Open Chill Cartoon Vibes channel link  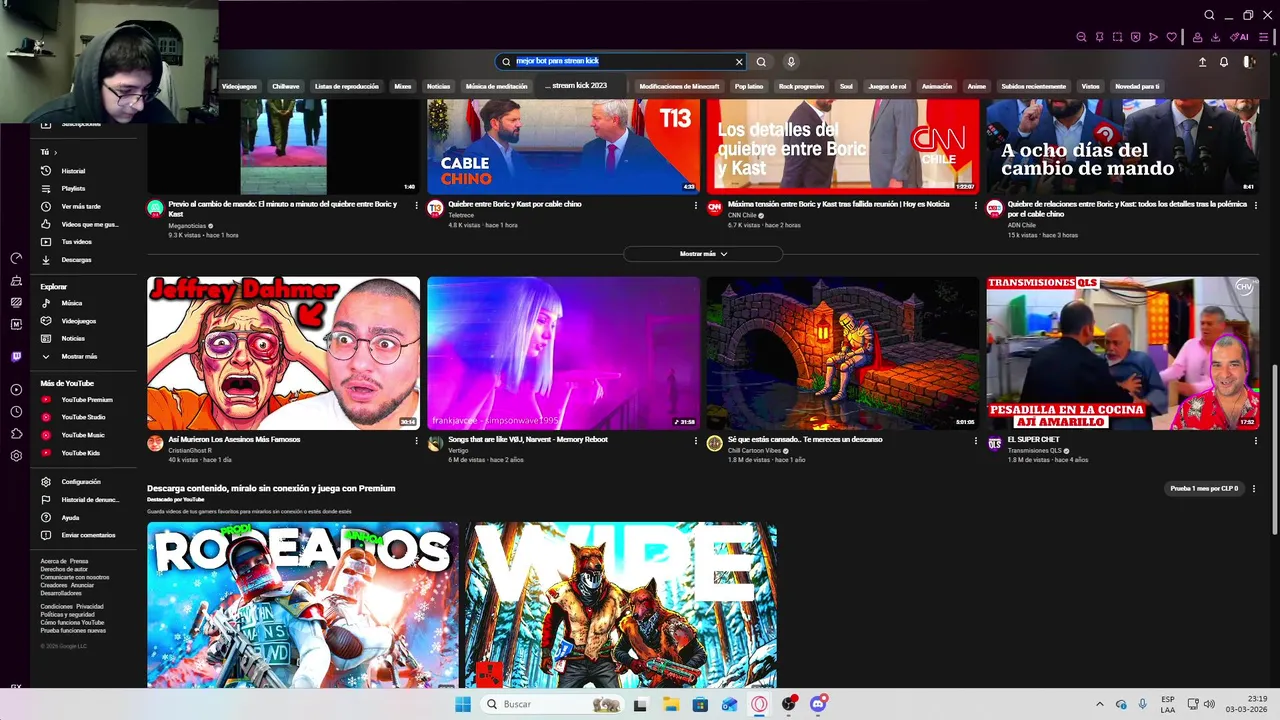(x=755, y=450)
